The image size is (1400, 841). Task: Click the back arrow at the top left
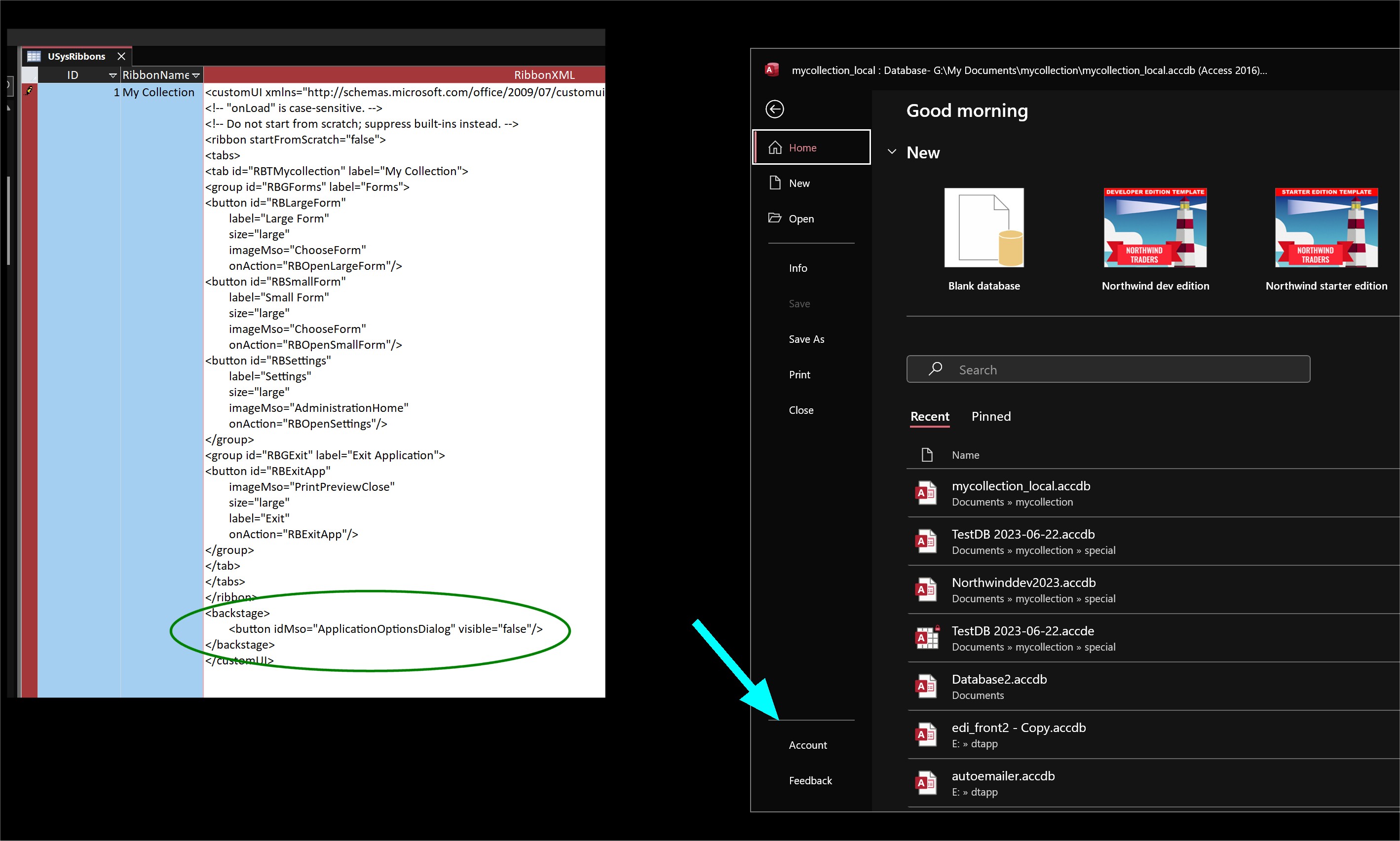[x=774, y=109]
